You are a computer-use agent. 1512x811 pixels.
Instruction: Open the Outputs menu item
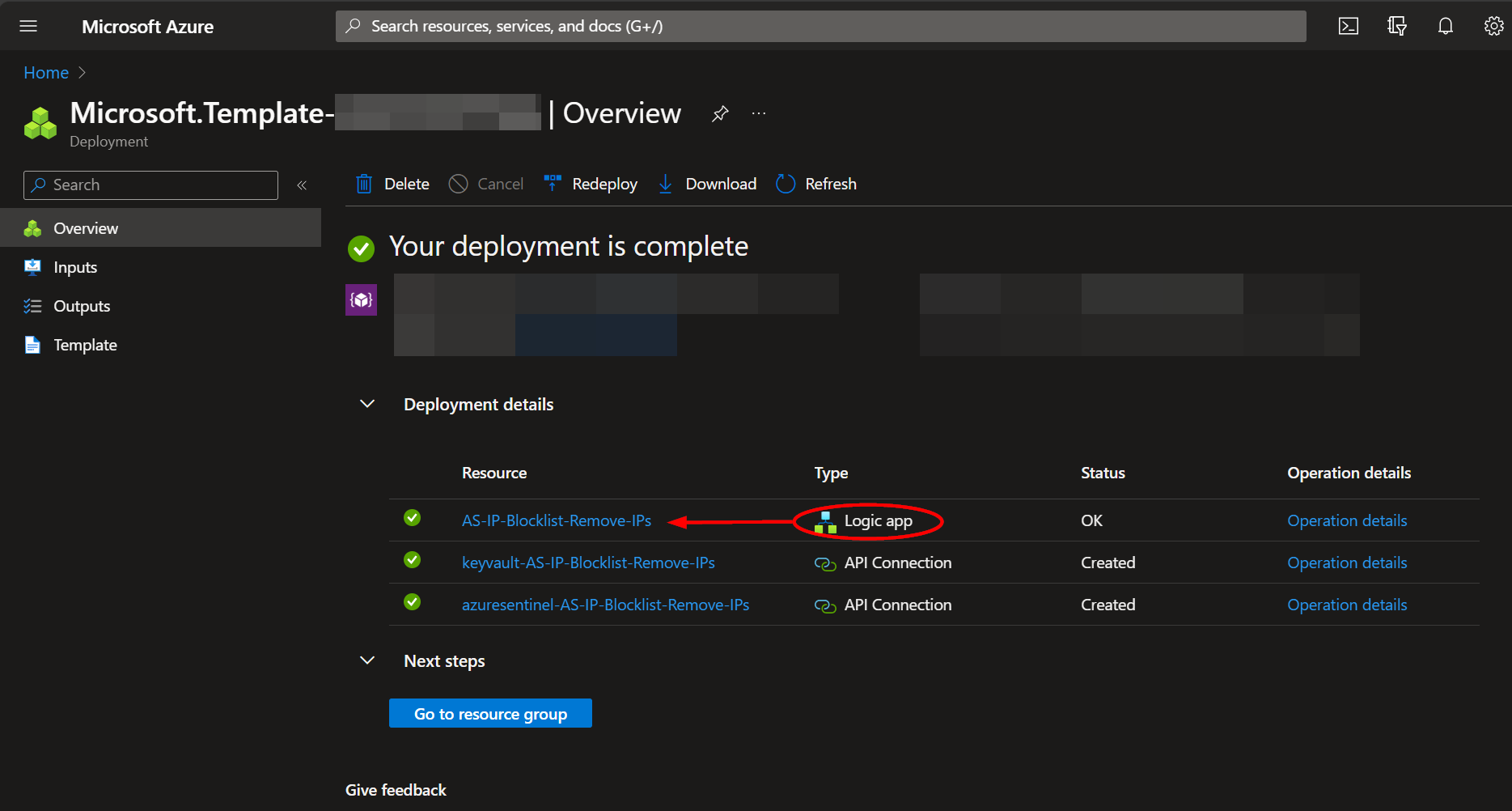[160, 306]
